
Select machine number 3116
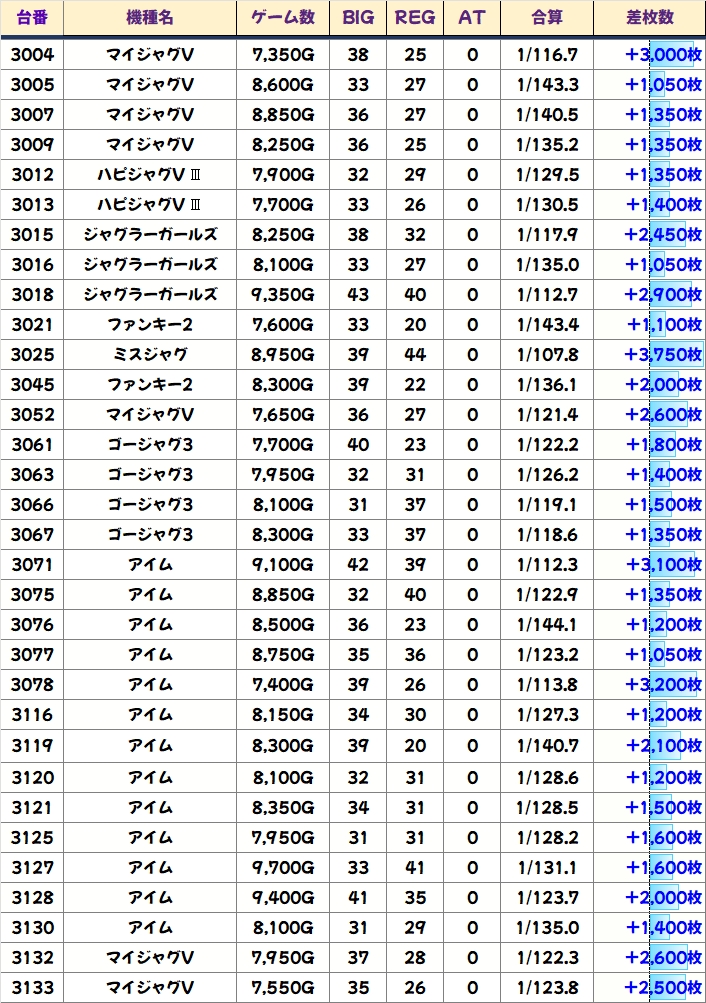pyautogui.click(x=32, y=715)
